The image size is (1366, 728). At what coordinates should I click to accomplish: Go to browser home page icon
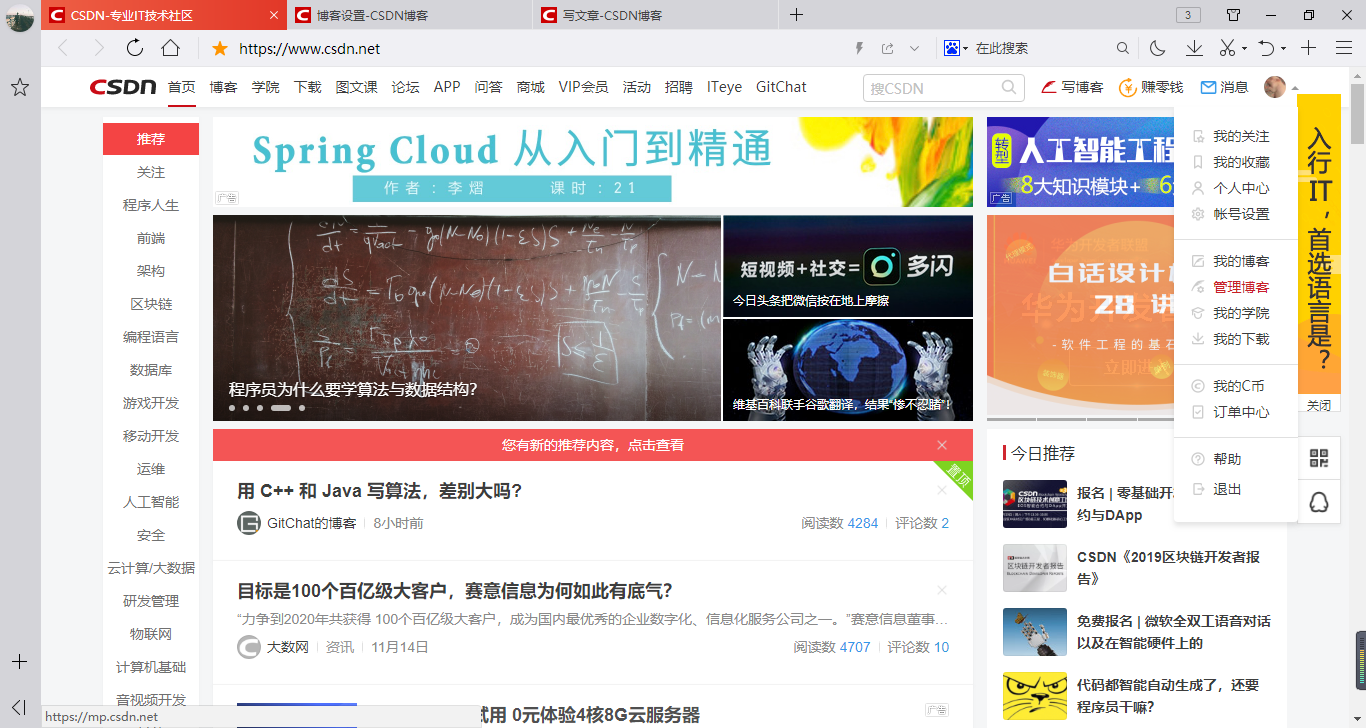171,48
